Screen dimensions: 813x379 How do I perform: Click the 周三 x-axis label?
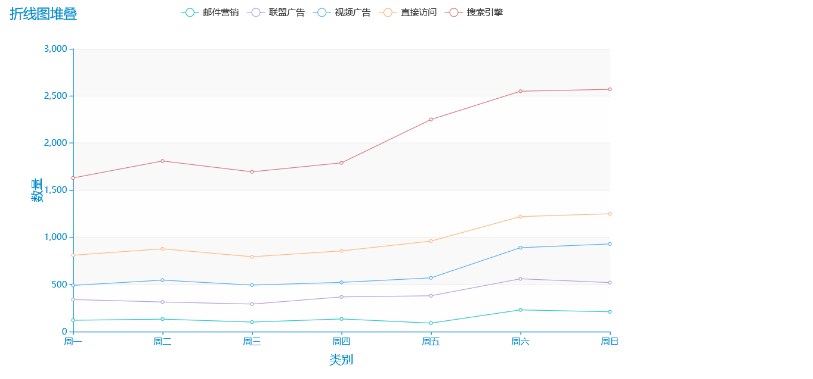point(252,342)
